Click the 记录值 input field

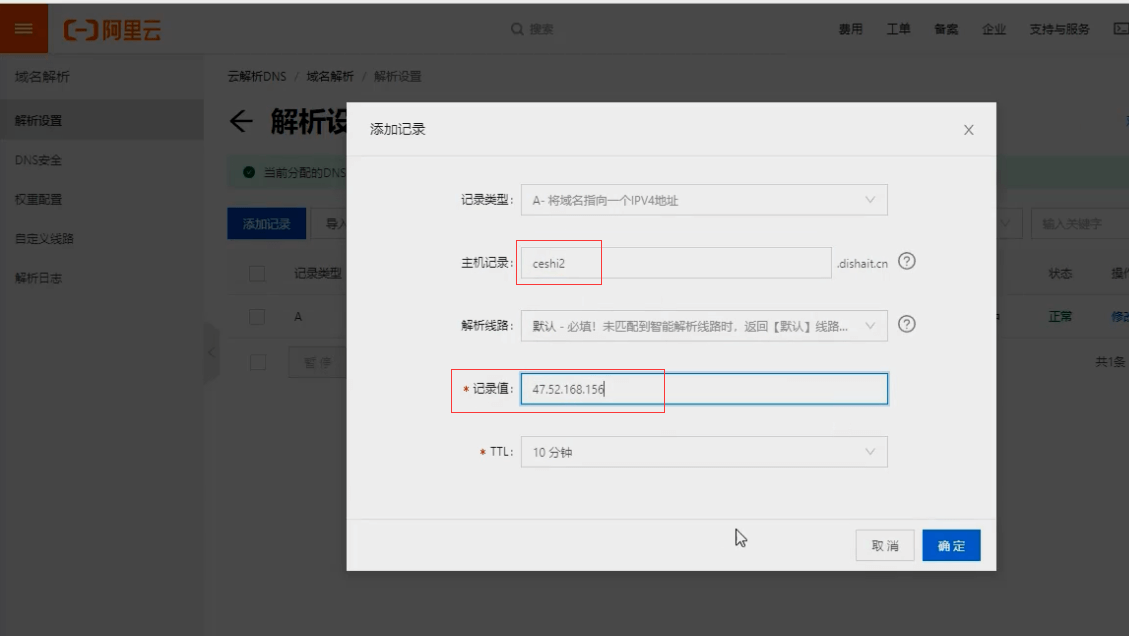704,389
